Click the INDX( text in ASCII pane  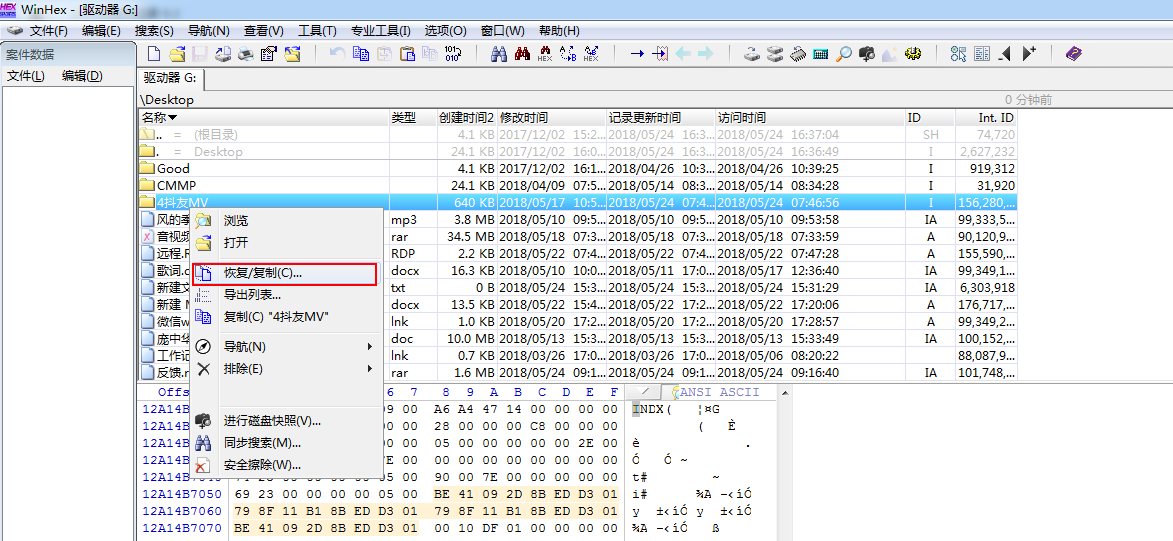point(652,409)
